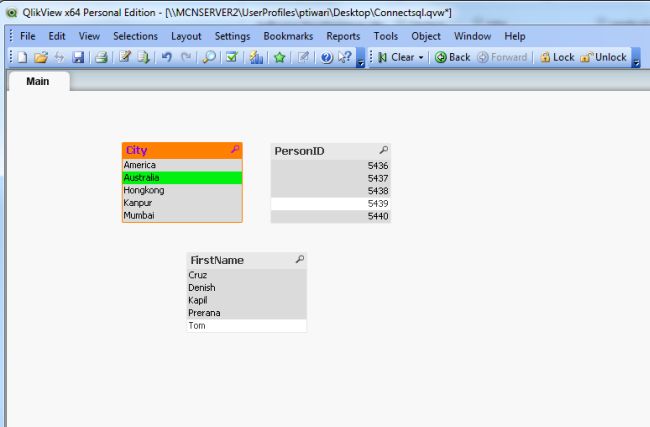650x427 pixels.
Task: Open the Window menu
Action: [473, 36]
